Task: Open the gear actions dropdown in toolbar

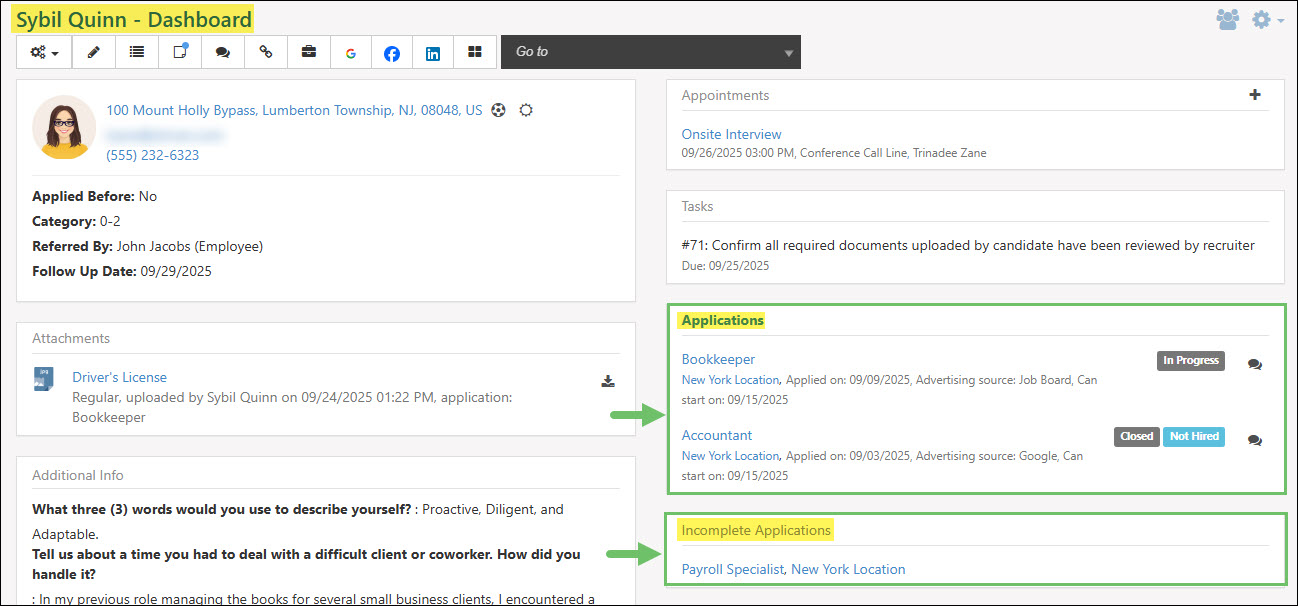Action: [43, 52]
